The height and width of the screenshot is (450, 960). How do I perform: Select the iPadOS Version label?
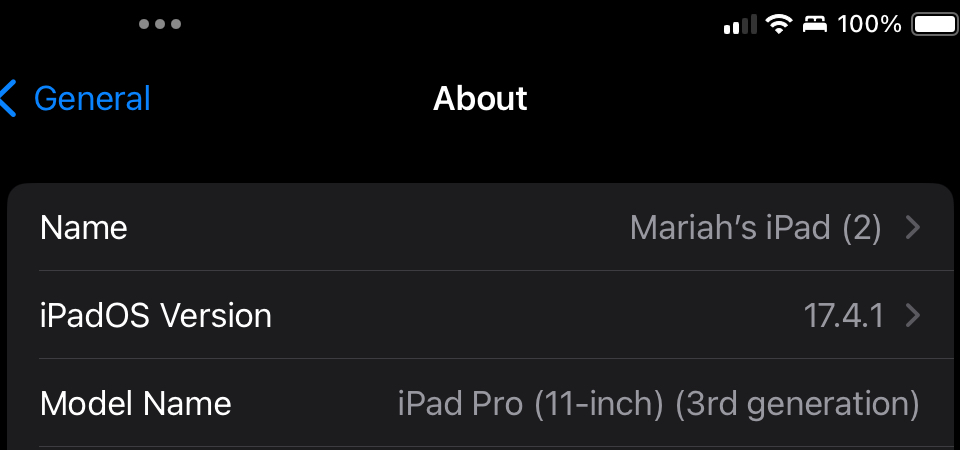[155, 316]
